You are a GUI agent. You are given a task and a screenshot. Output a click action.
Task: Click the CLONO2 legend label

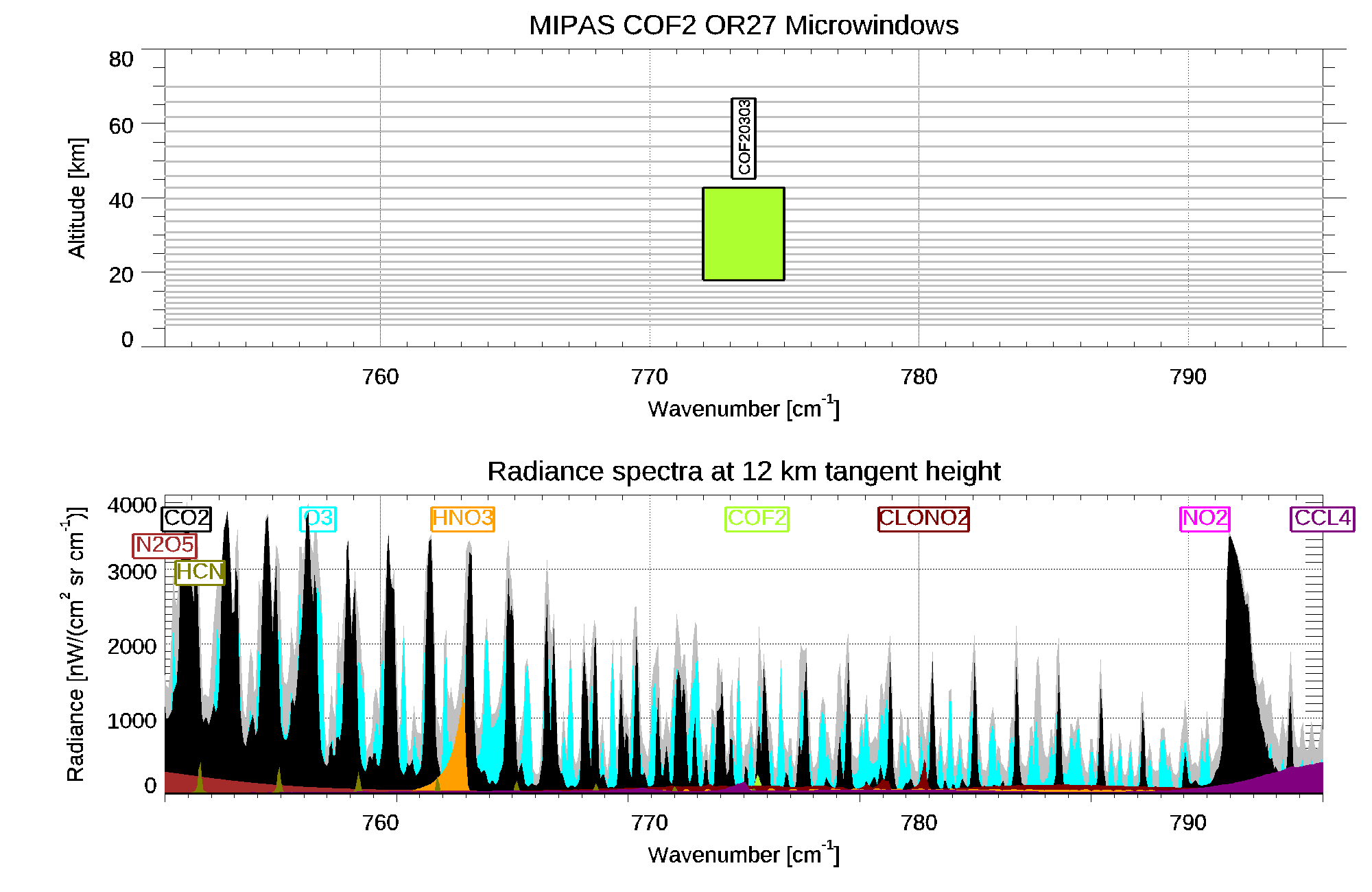click(923, 518)
